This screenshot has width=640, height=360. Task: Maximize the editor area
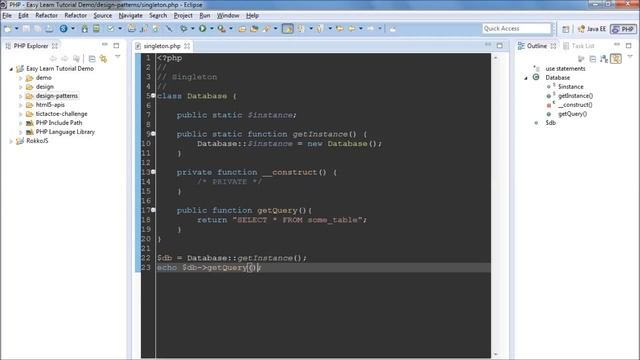500,45
